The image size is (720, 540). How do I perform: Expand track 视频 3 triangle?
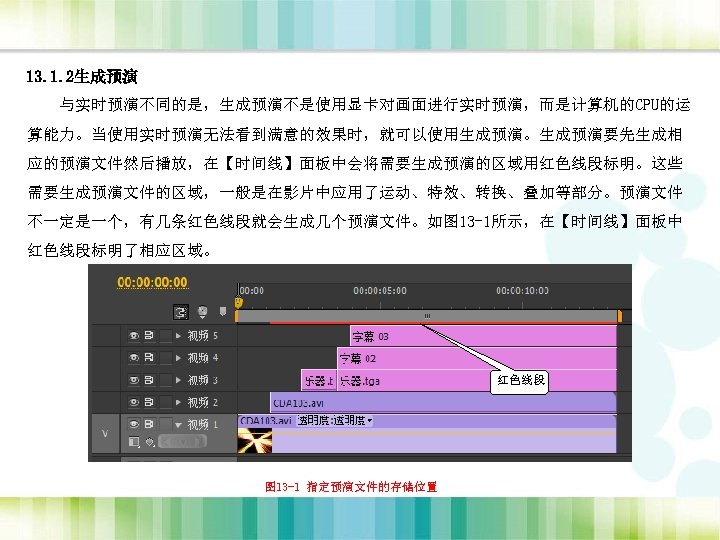click(x=178, y=380)
